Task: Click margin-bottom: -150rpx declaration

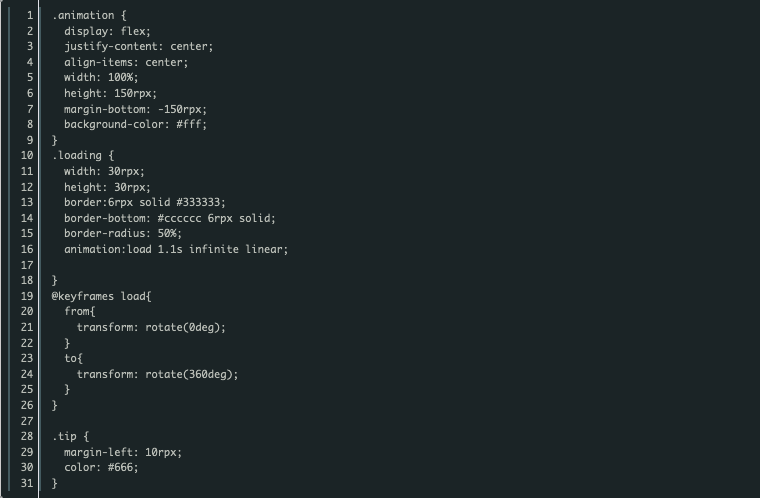Action: (x=135, y=109)
